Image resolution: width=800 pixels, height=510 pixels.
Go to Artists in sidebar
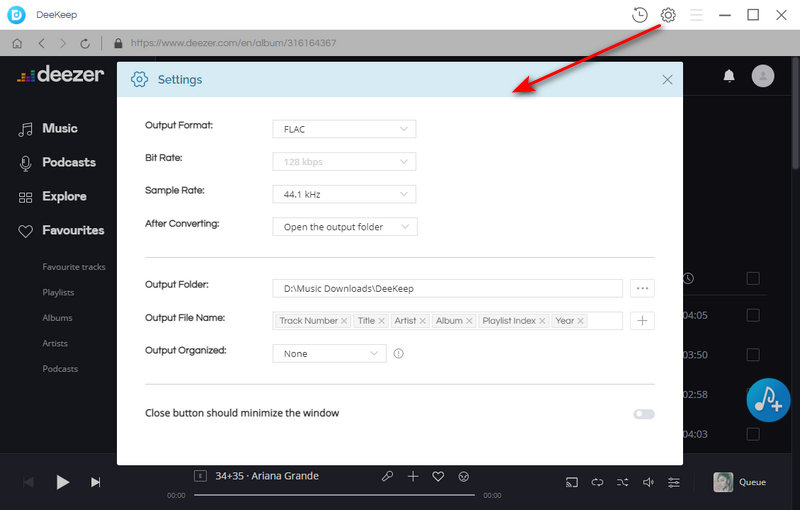pos(55,343)
